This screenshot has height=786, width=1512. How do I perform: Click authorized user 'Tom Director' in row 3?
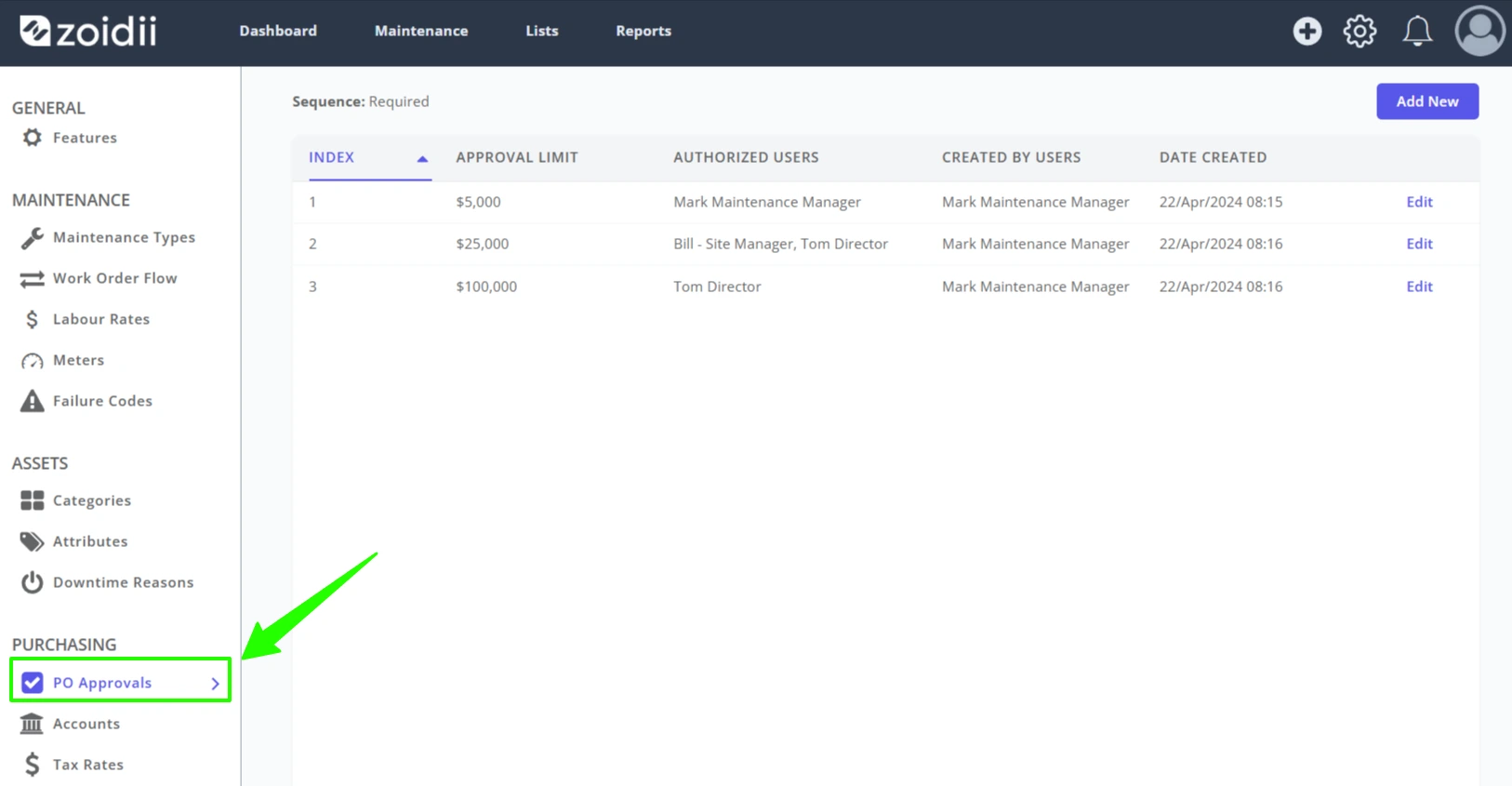(x=717, y=286)
